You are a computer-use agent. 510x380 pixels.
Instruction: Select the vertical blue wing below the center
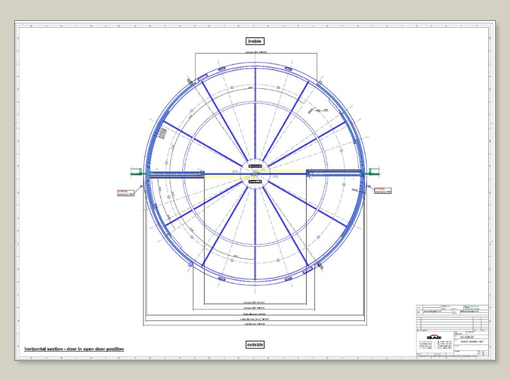[x=255, y=234]
